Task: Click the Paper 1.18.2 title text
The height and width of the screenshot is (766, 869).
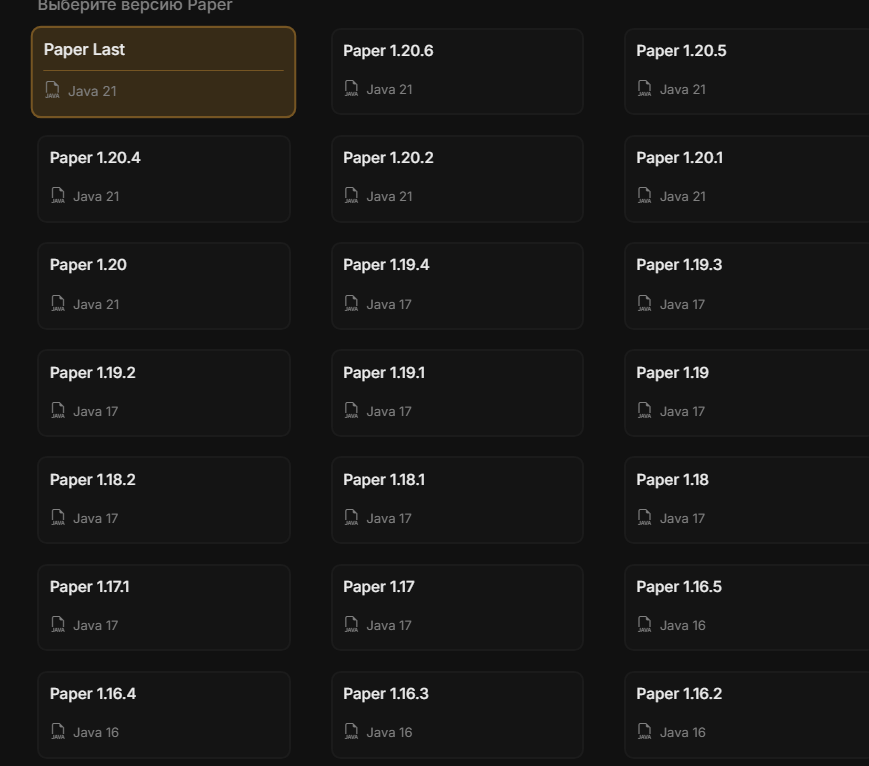Action: click(x=93, y=480)
